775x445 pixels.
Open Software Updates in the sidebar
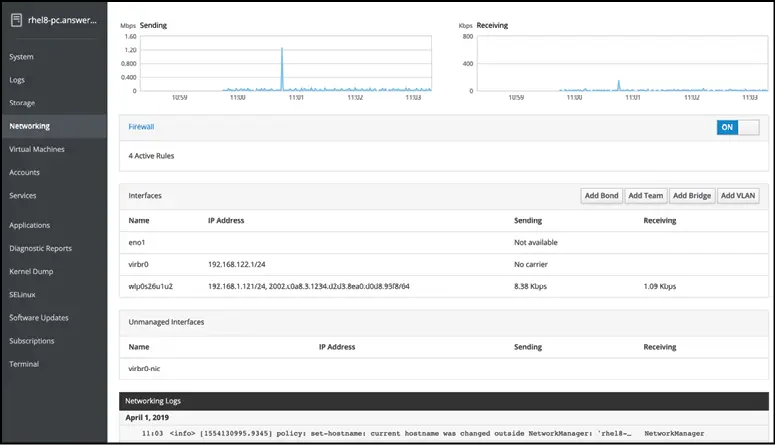point(39,318)
